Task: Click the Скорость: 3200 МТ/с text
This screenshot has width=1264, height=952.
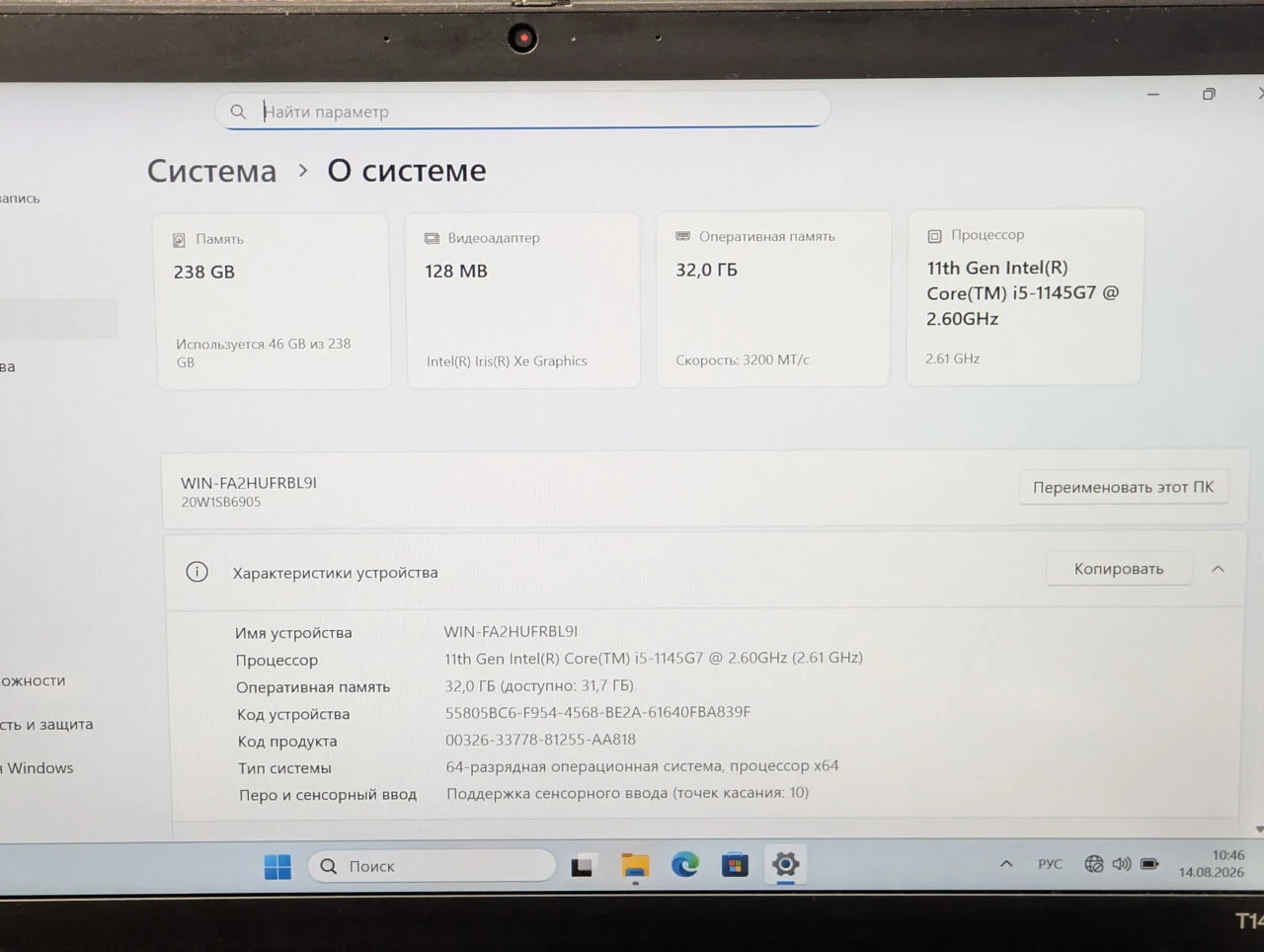Action: click(x=743, y=360)
